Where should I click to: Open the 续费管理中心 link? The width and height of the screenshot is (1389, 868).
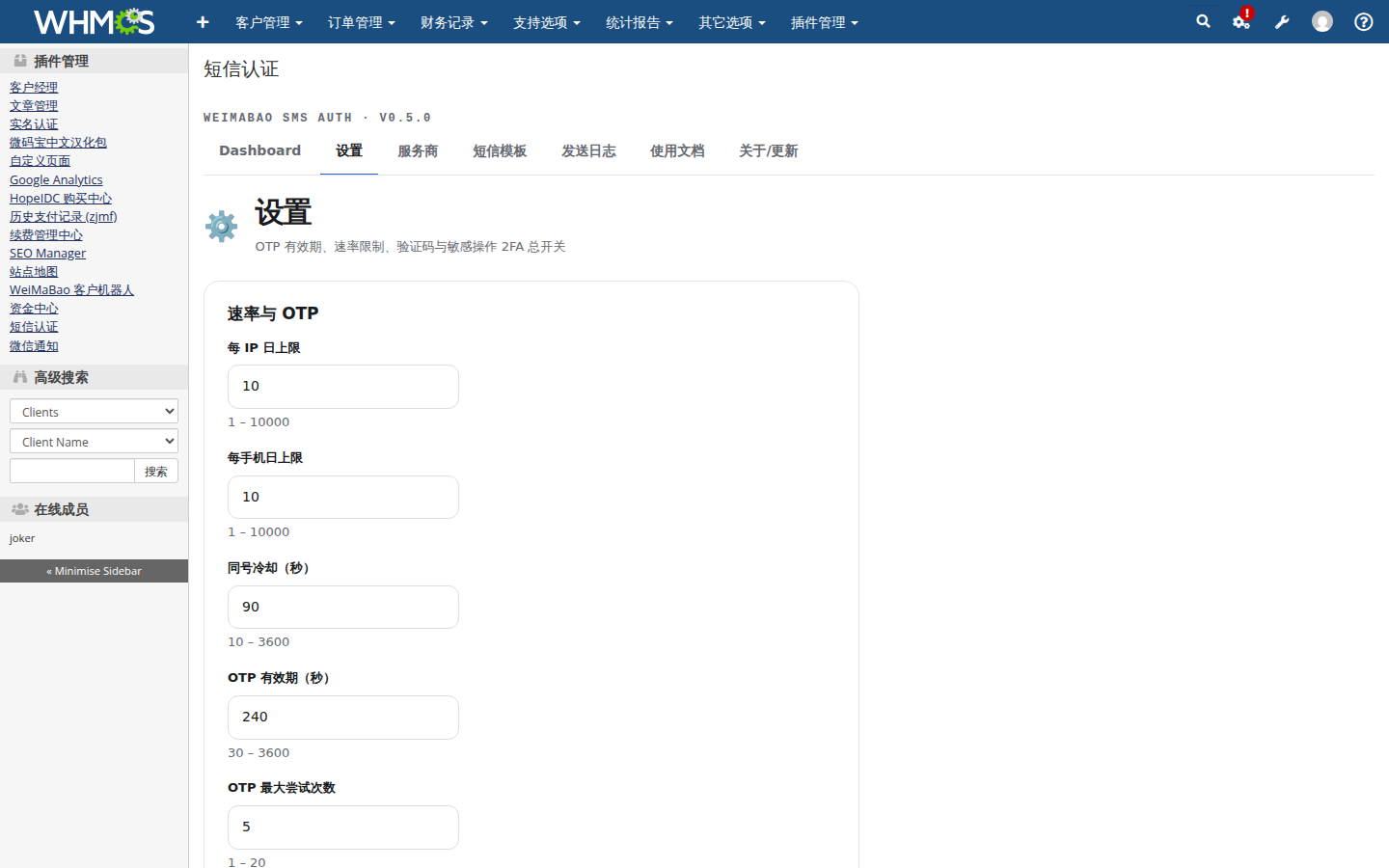pos(46,234)
